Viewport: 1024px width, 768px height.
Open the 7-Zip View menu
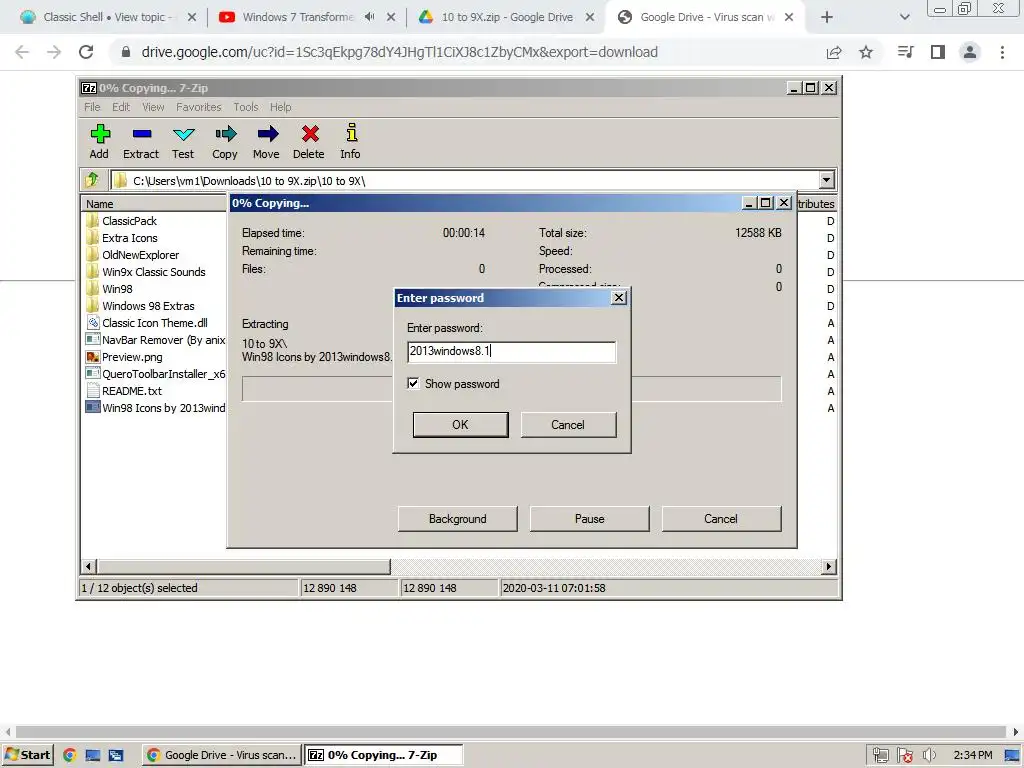point(153,107)
